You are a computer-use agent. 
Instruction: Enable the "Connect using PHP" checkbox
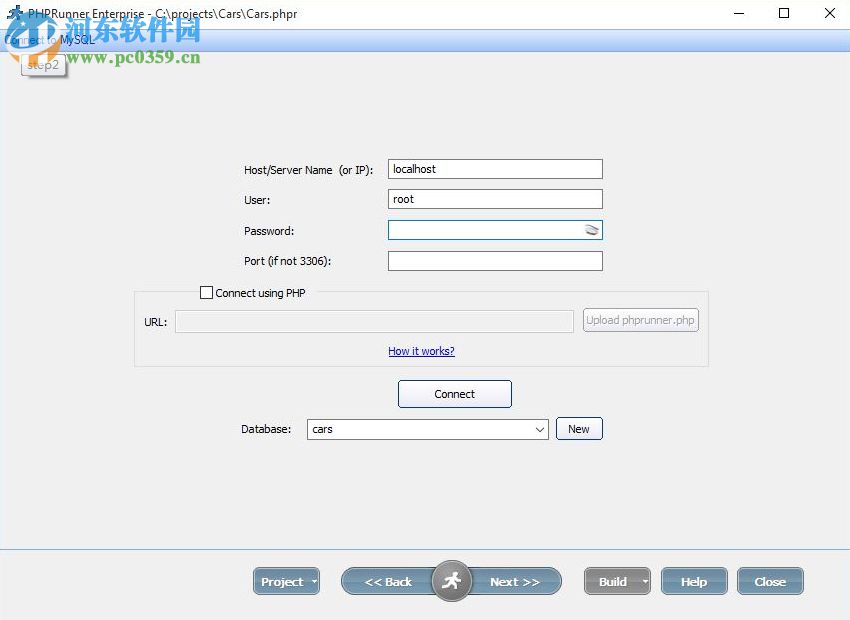pyautogui.click(x=206, y=293)
